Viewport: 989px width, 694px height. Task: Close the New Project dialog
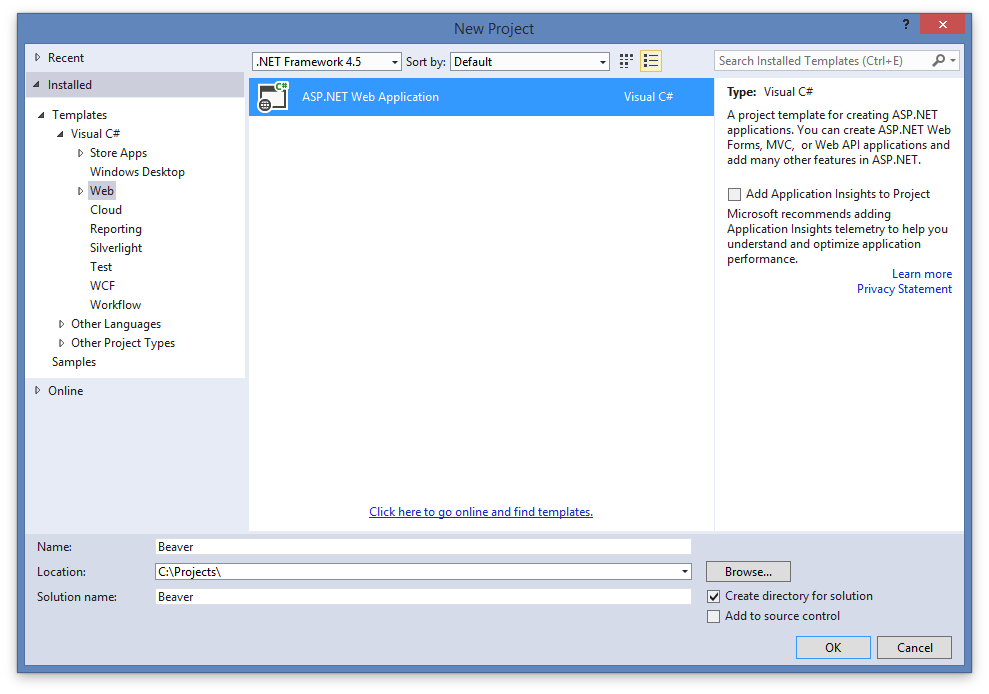[x=942, y=25]
